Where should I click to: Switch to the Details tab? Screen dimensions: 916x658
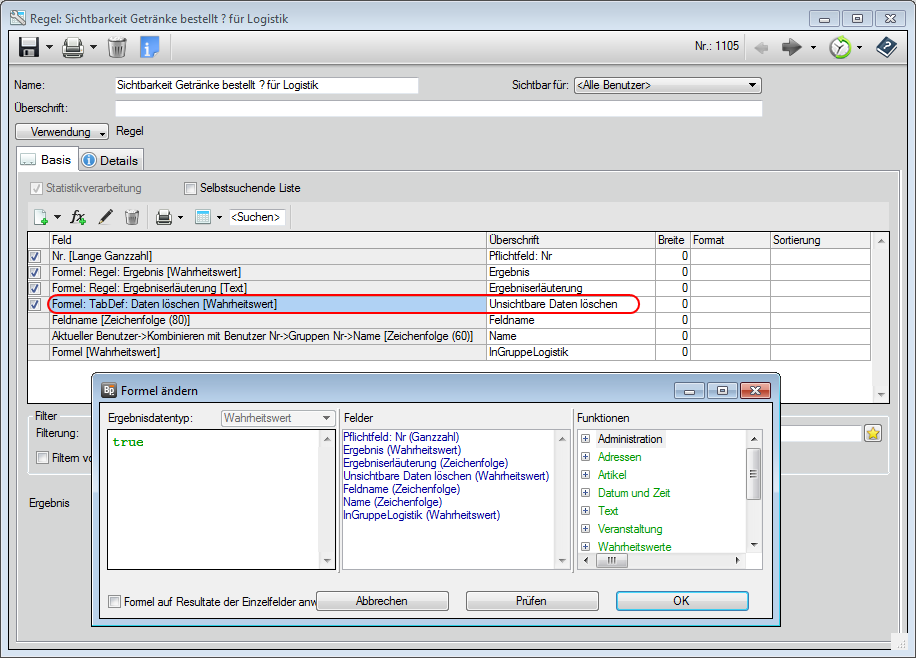pos(111,160)
